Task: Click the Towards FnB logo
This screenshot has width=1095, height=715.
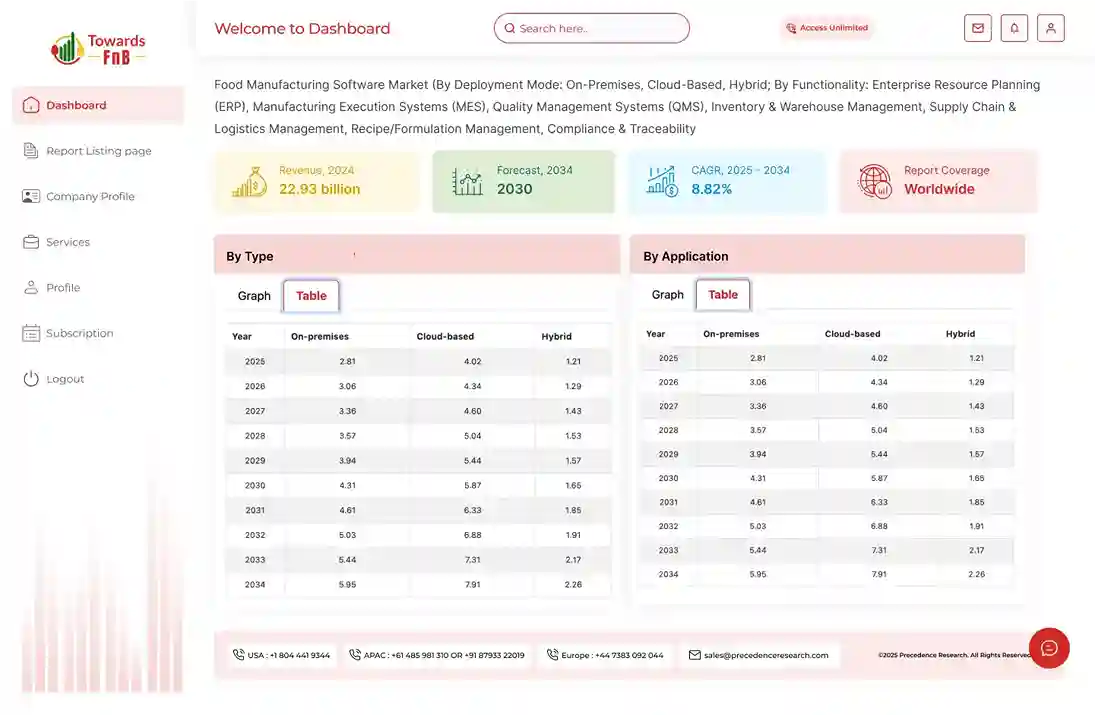Action: point(99,48)
